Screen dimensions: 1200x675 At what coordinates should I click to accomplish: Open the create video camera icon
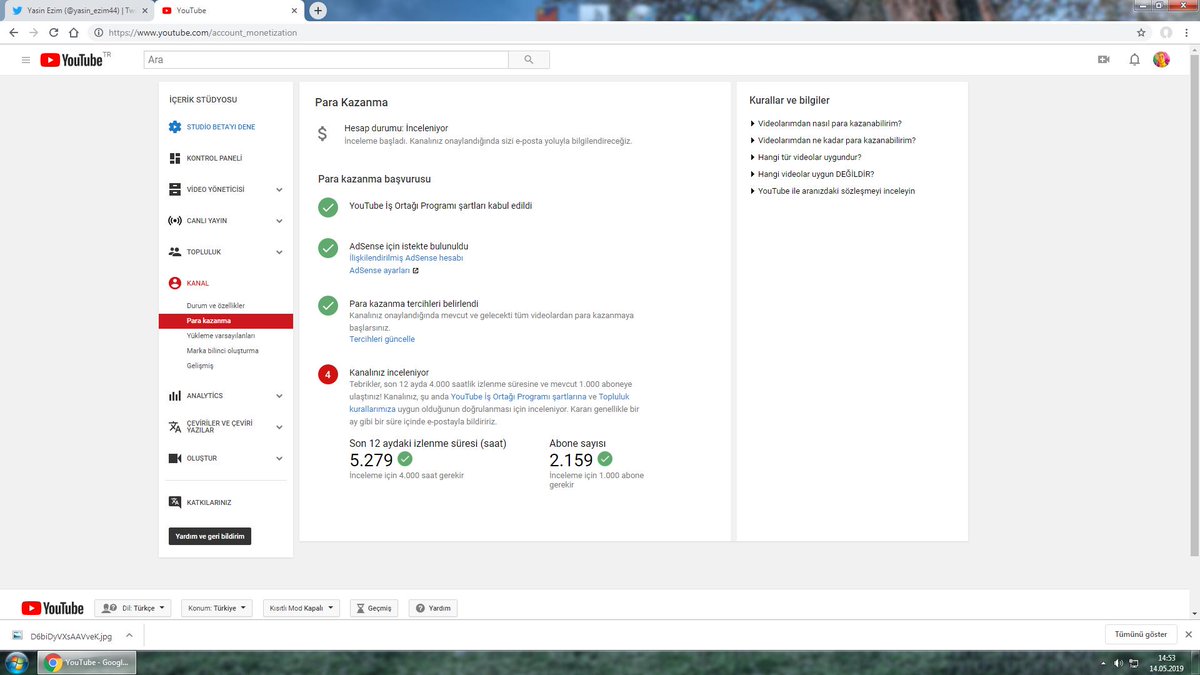coord(1104,60)
